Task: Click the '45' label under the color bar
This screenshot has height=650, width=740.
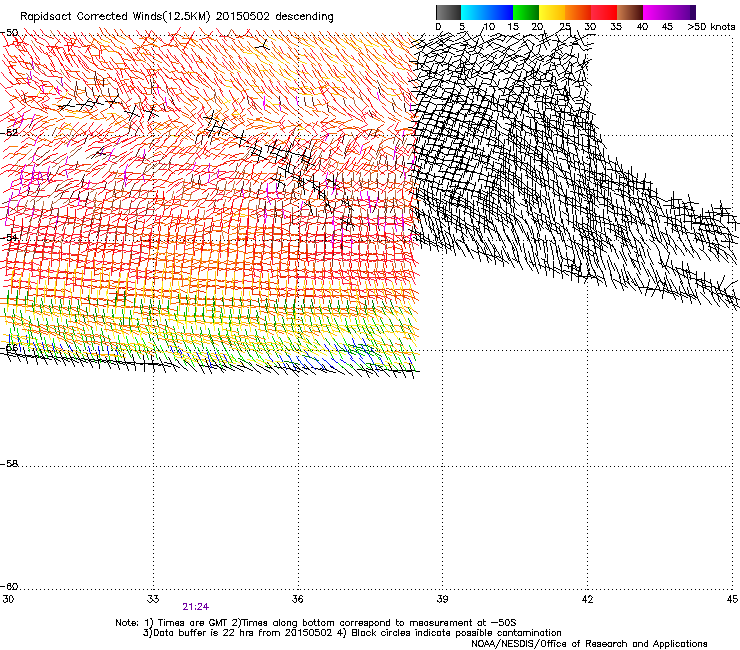Action: [667, 26]
